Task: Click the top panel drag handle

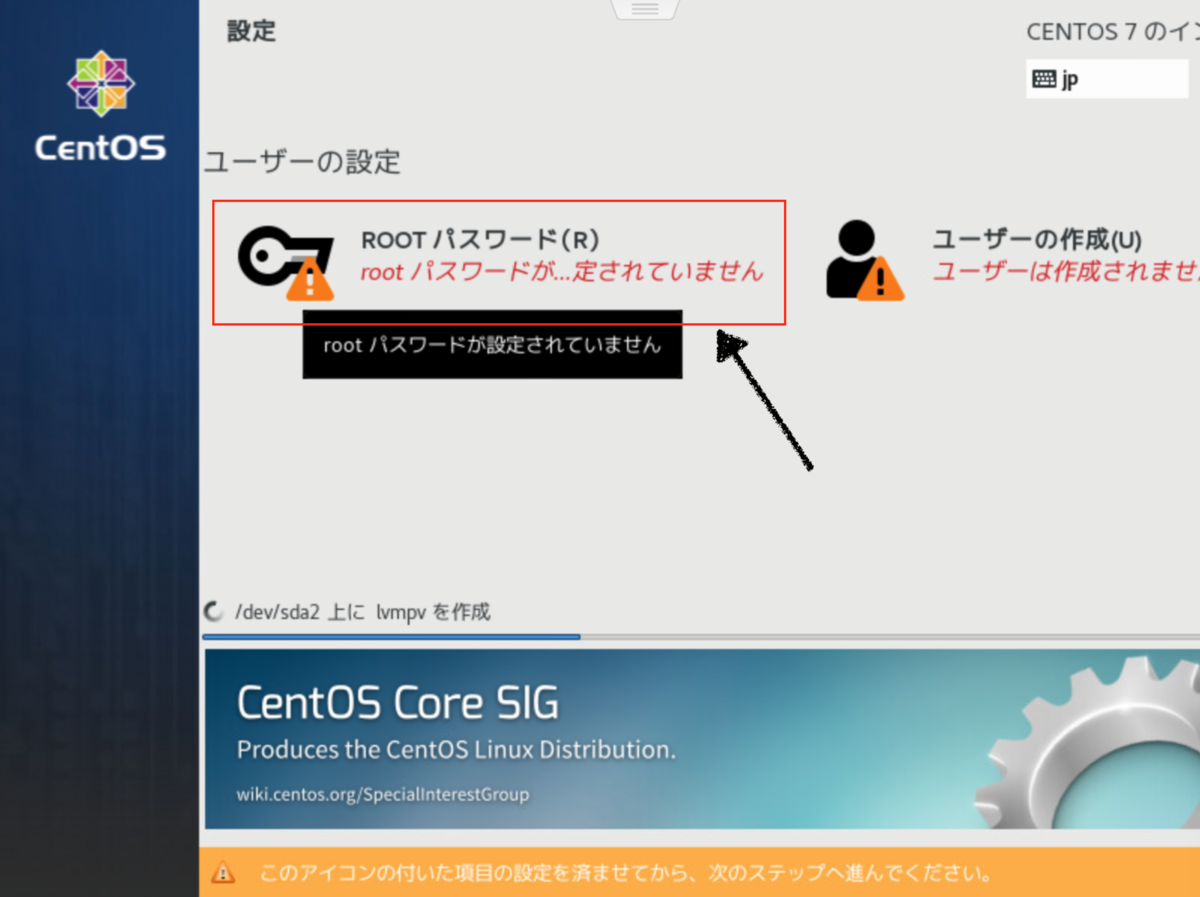Action: tap(644, 9)
